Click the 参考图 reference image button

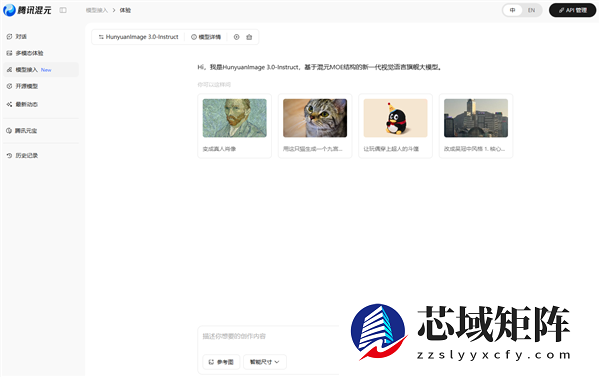(221, 362)
